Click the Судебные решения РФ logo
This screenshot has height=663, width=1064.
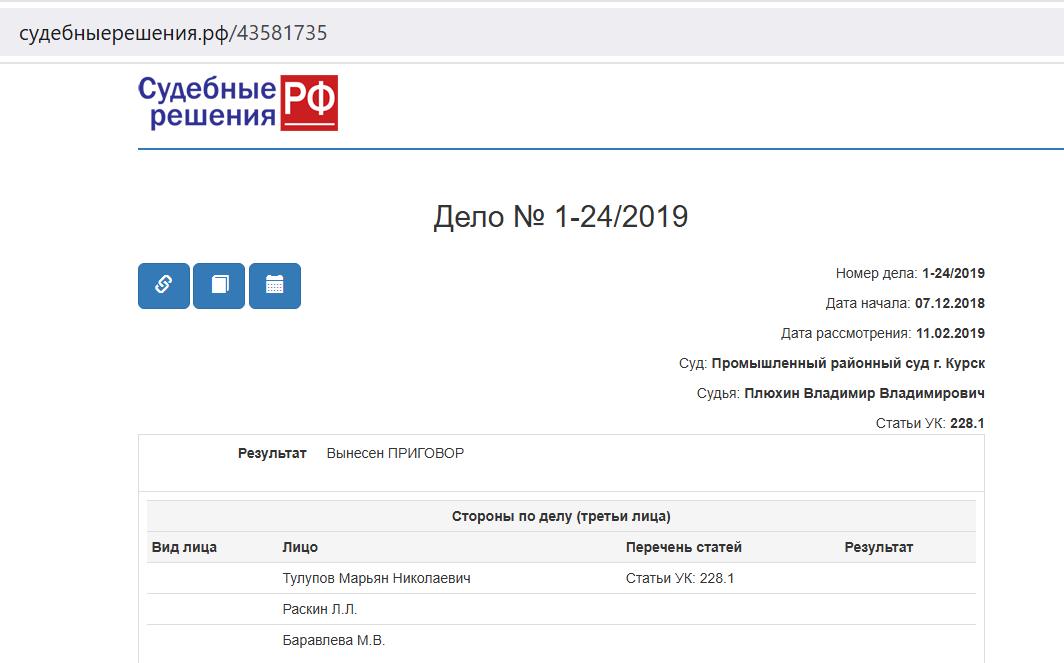click(x=238, y=103)
